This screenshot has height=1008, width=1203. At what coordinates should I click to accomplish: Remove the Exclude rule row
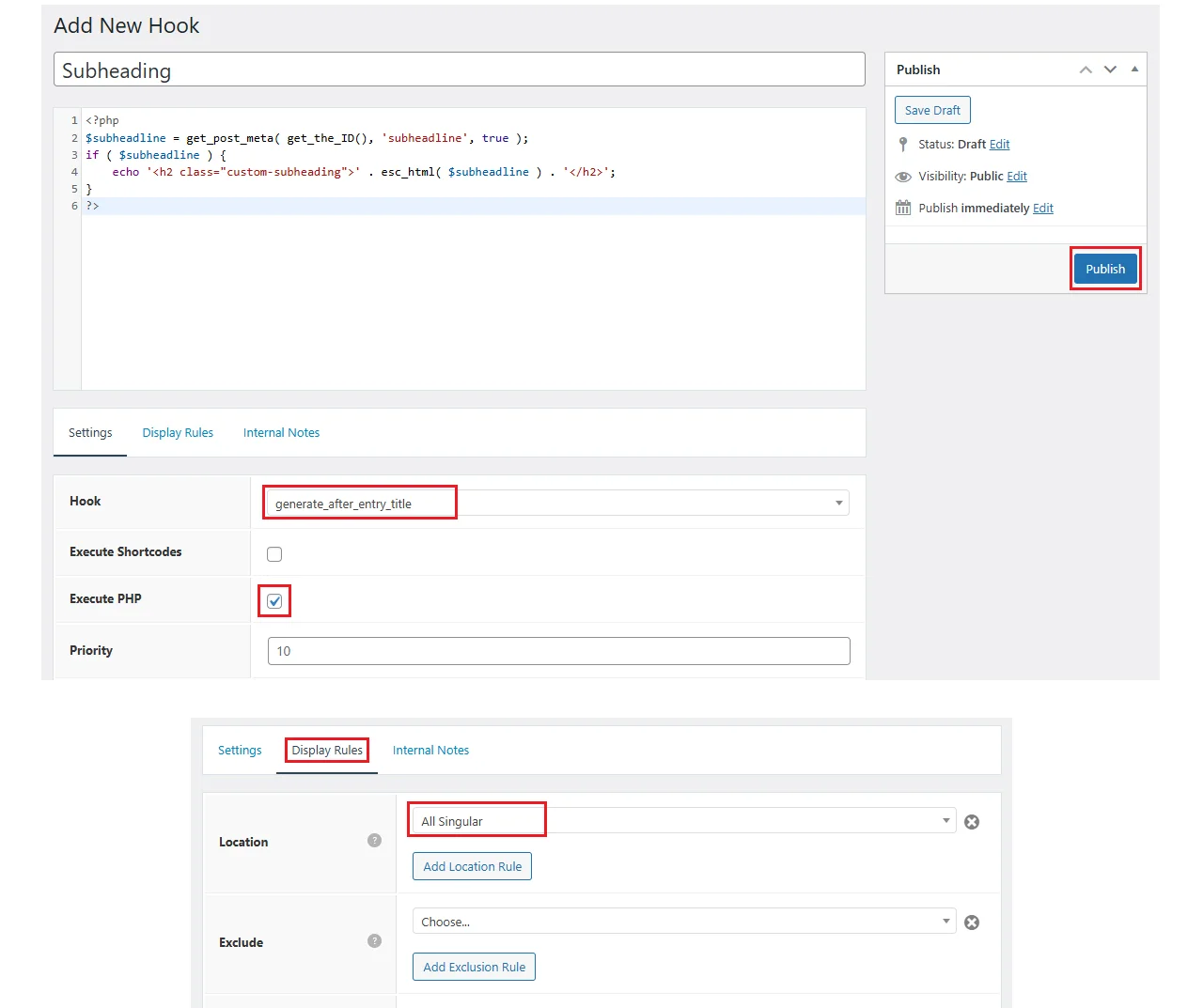point(972,923)
